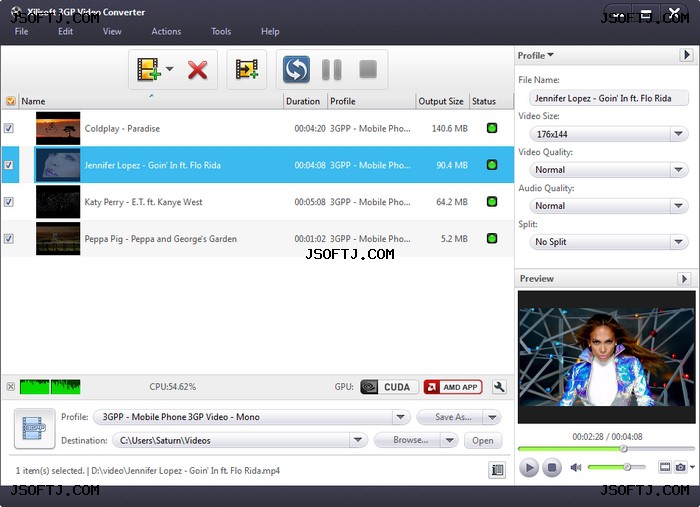Screen dimensions: 700x507
Task: Click the preview seek progress slider
Action: point(606,449)
